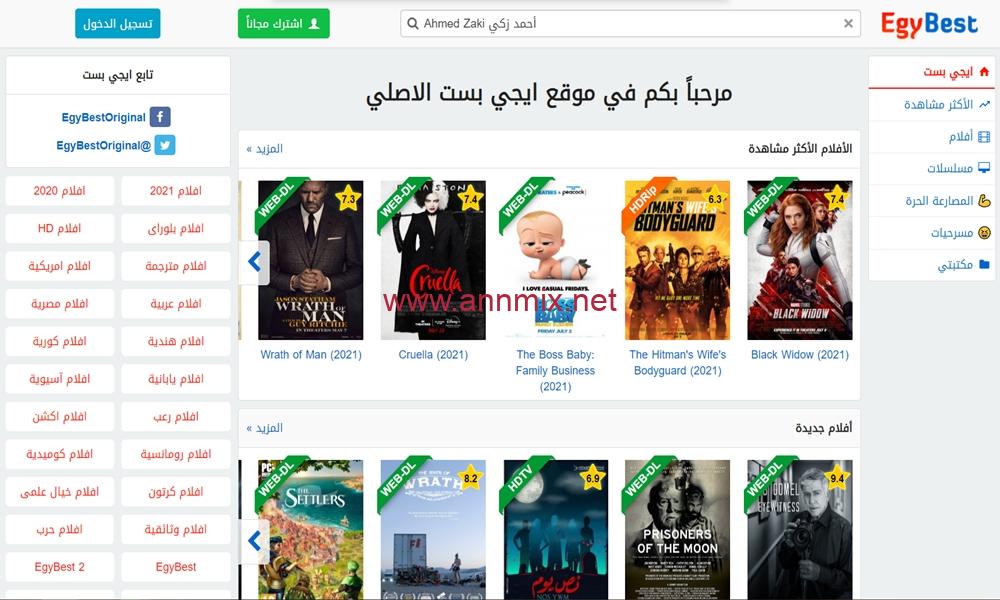Viewport: 1000px width, 600px height.
Task: Open the movies أفلام menu item
Action: pos(931,136)
